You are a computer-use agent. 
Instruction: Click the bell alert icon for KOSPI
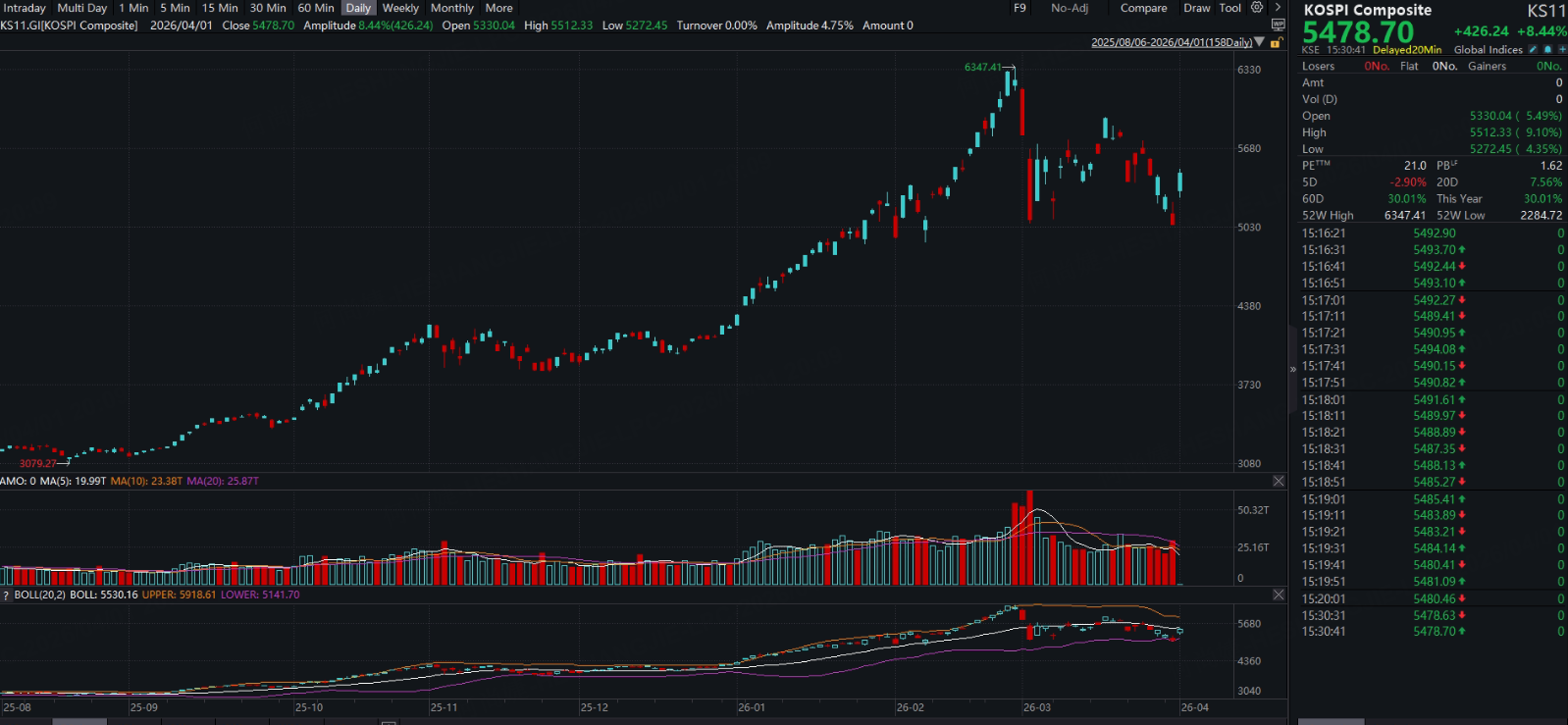[1548, 50]
